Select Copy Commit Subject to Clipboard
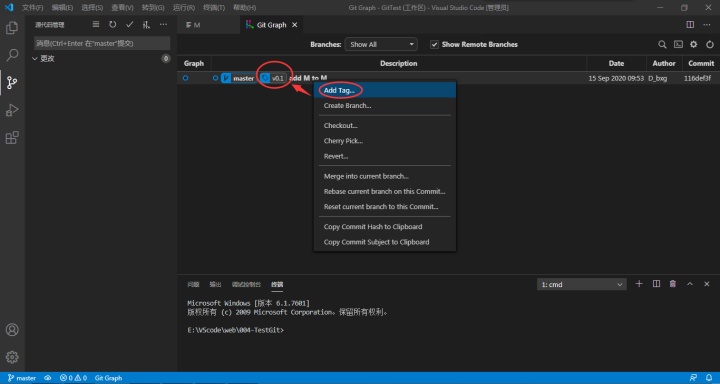720x384 pixels. [x=385, y=242]
